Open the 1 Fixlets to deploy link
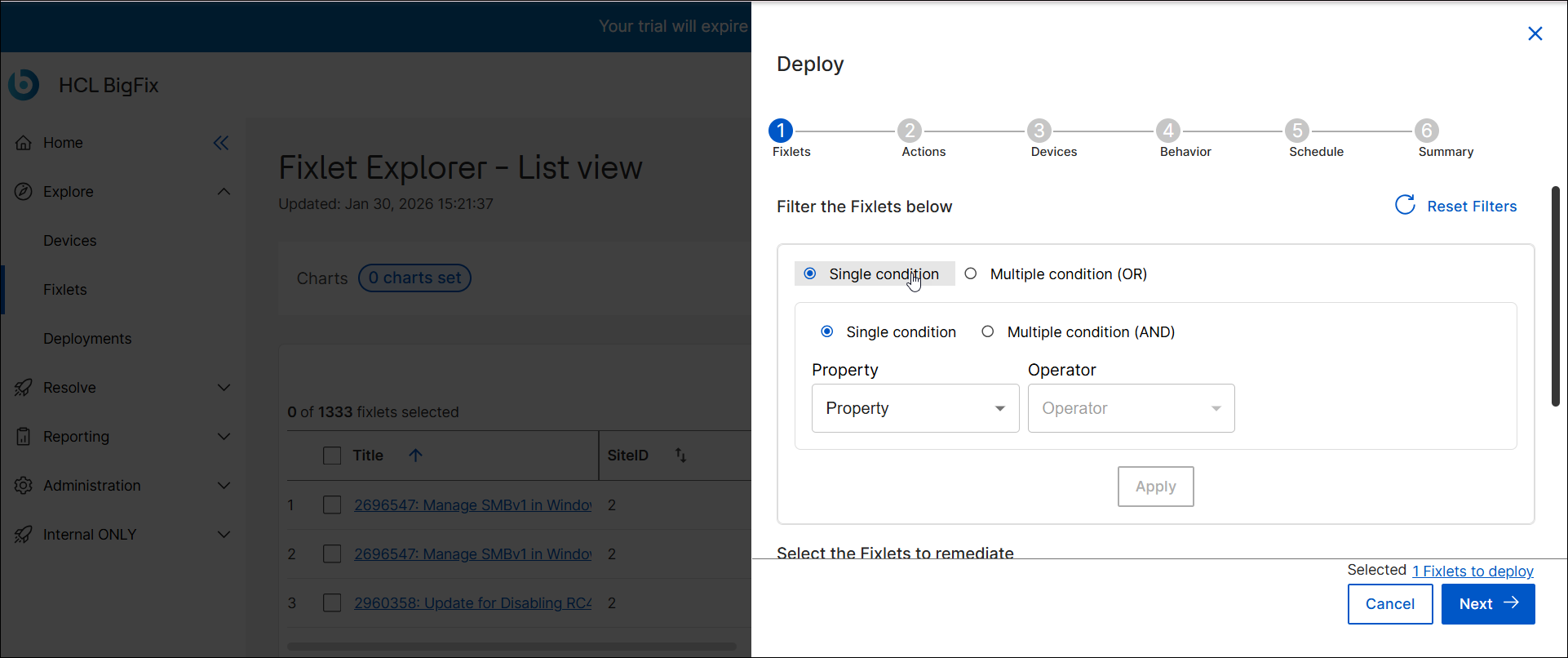The image size is (1568, 658). click(1473, 571)
